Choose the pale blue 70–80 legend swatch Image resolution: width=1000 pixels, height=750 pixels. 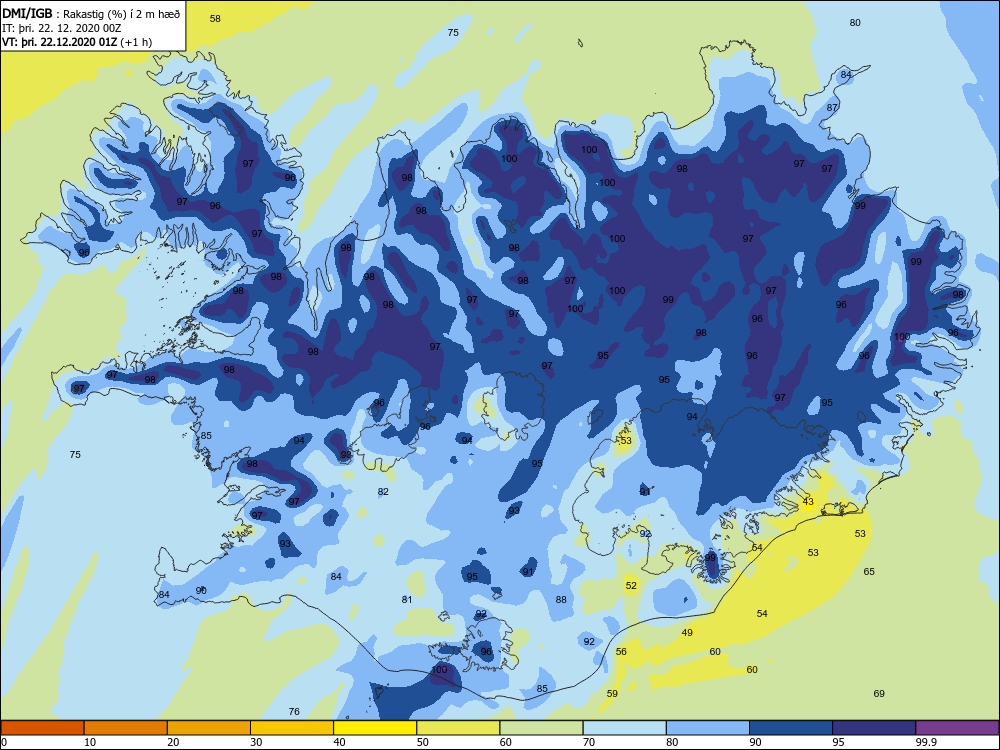tap(624, 728)
